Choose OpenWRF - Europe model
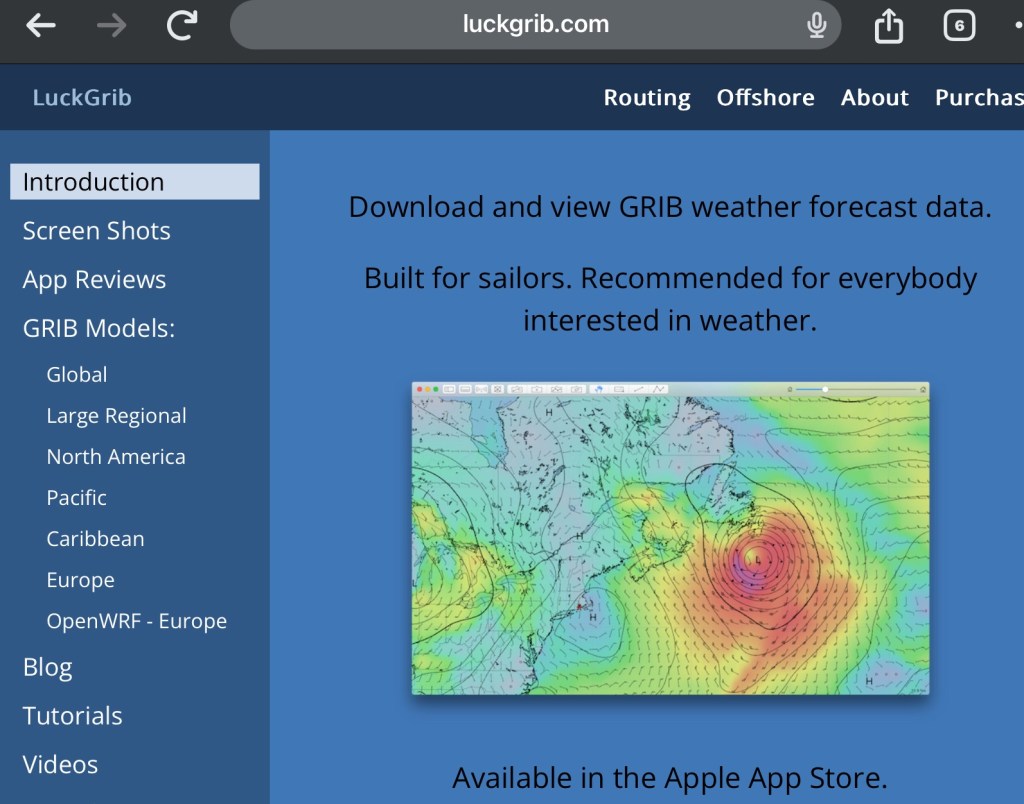The image size is (1024, 804). tap(136, 621)
